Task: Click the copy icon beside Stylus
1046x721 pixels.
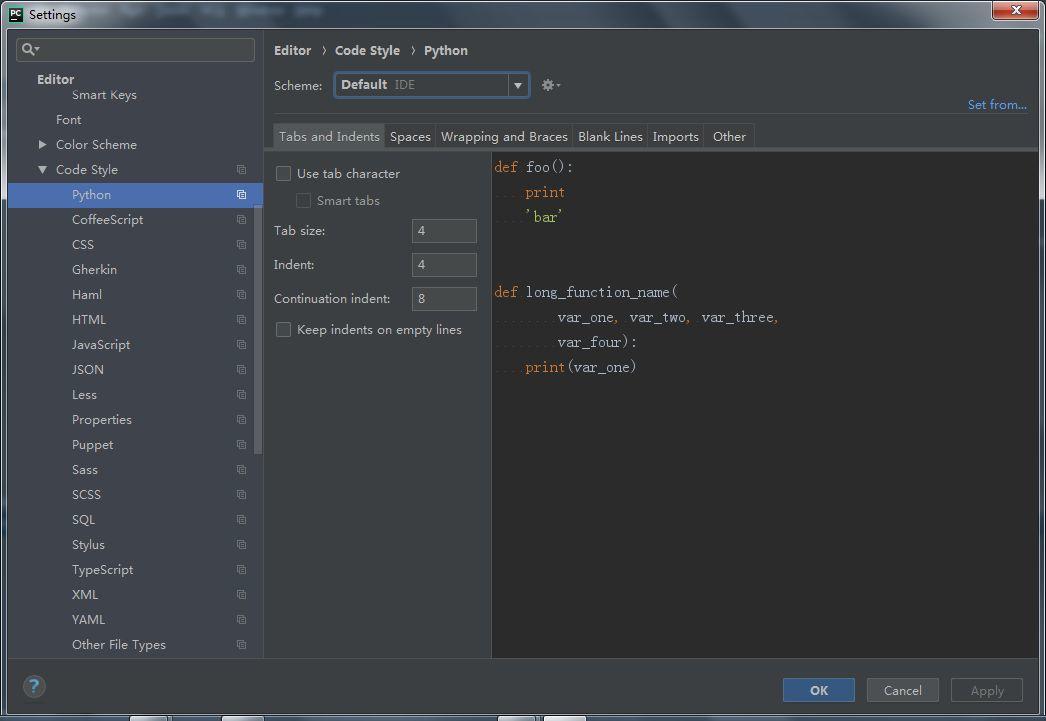Action: pos(241,545)
